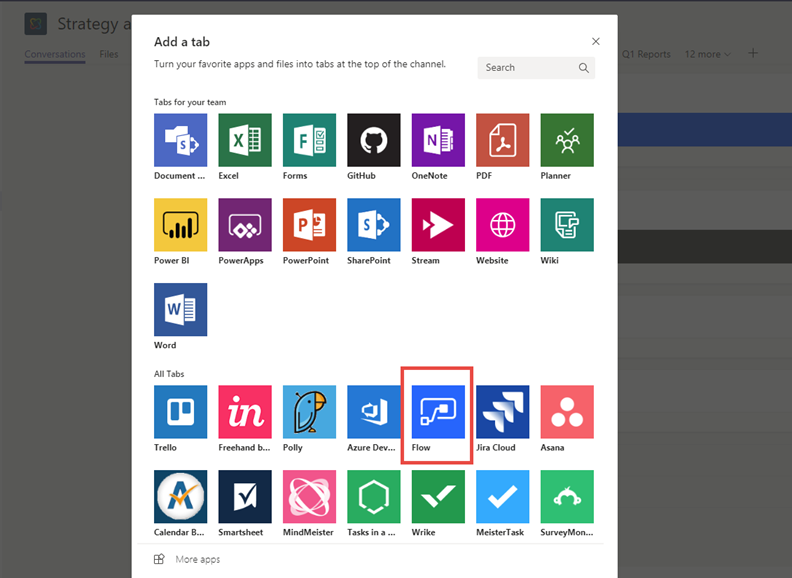Close the Add a tab dialog
The height and width of the screenshot is (578, 792).
(596, 42)
